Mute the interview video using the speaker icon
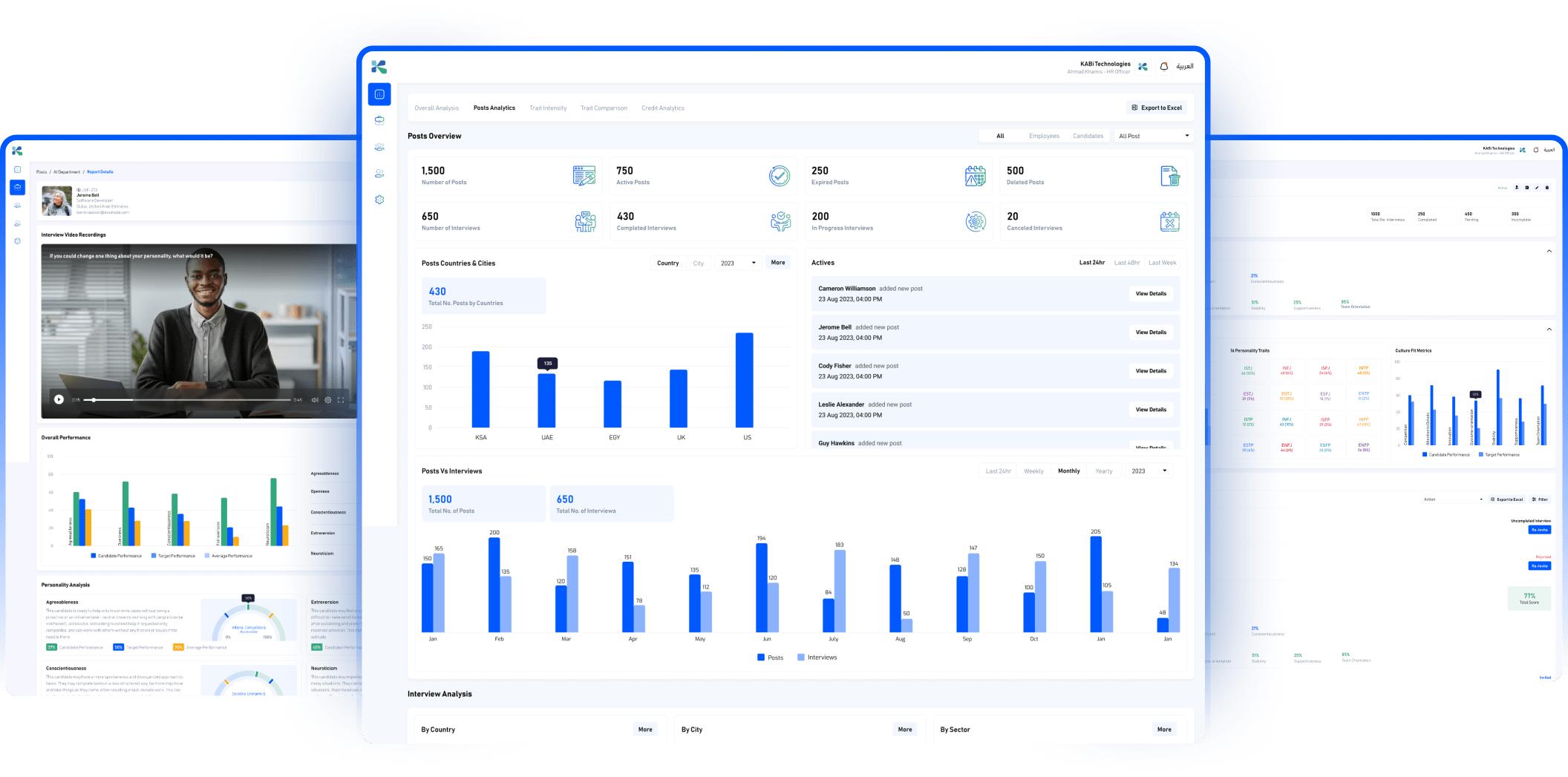 (x=315, y=400)
